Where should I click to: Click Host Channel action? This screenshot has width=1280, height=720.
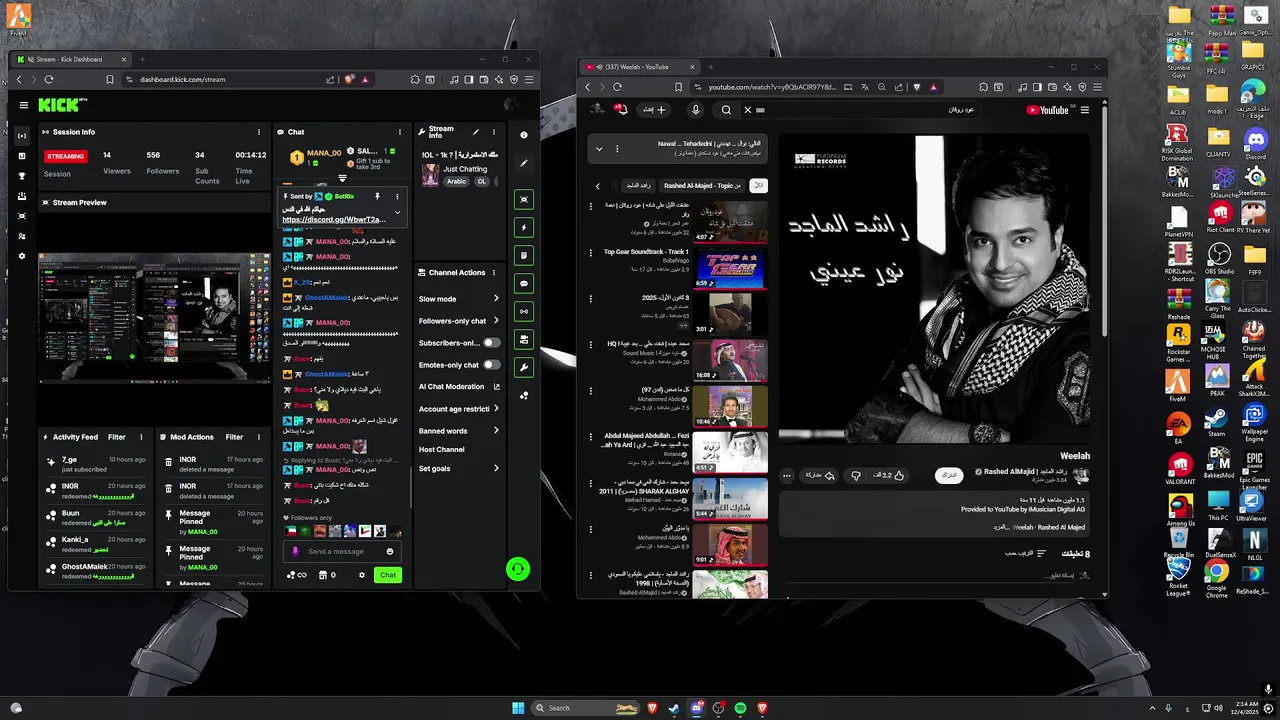coord(442,450)
